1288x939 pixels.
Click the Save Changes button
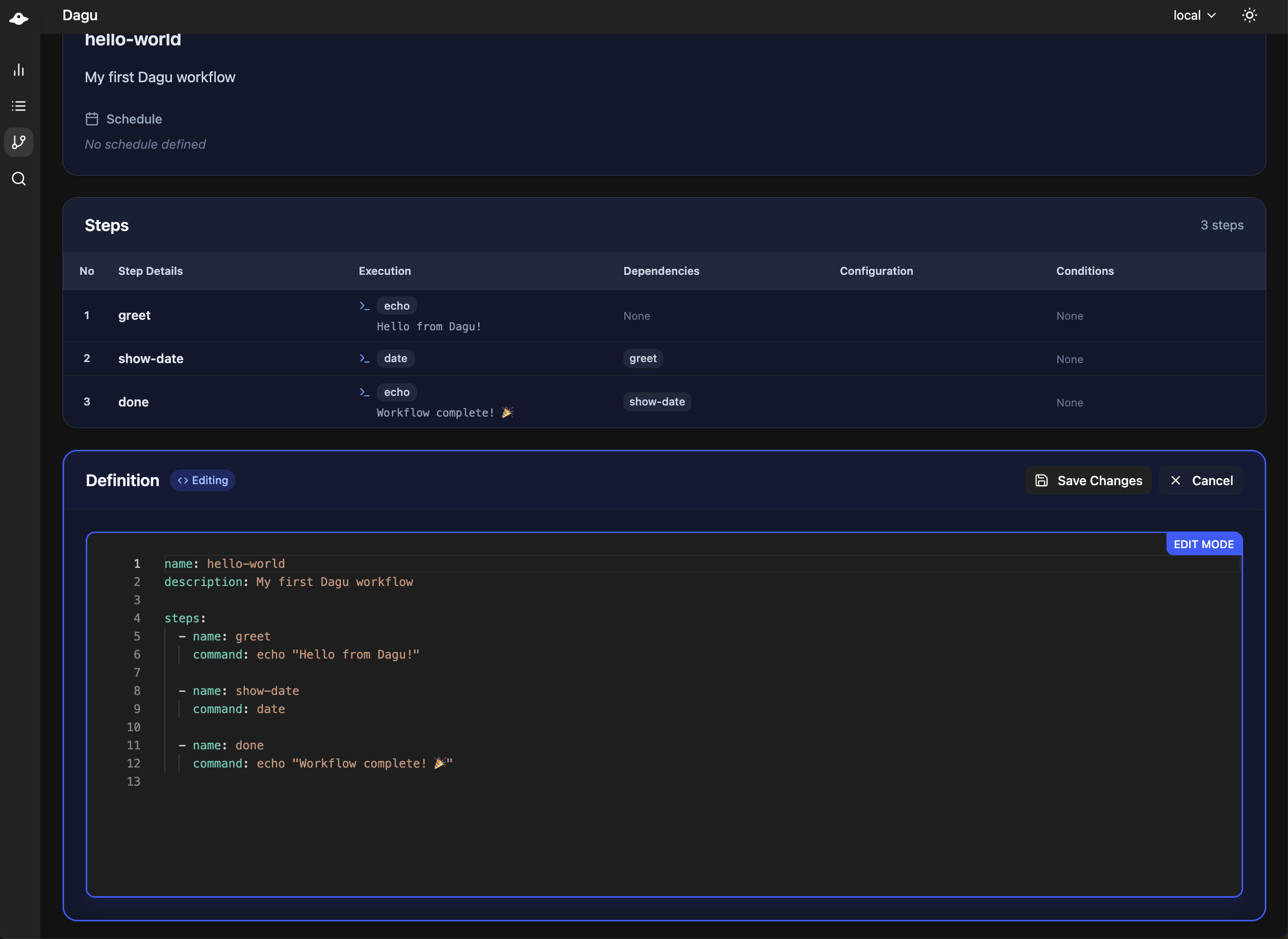tap(1088, 480)
